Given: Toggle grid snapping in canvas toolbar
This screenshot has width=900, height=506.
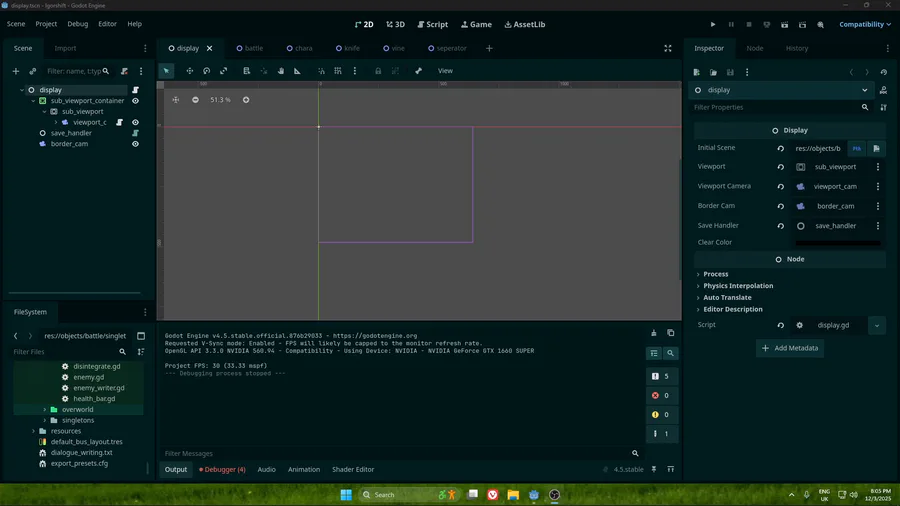Looking at the screenshot, I should pyautogui.click(x=338, y=71).
